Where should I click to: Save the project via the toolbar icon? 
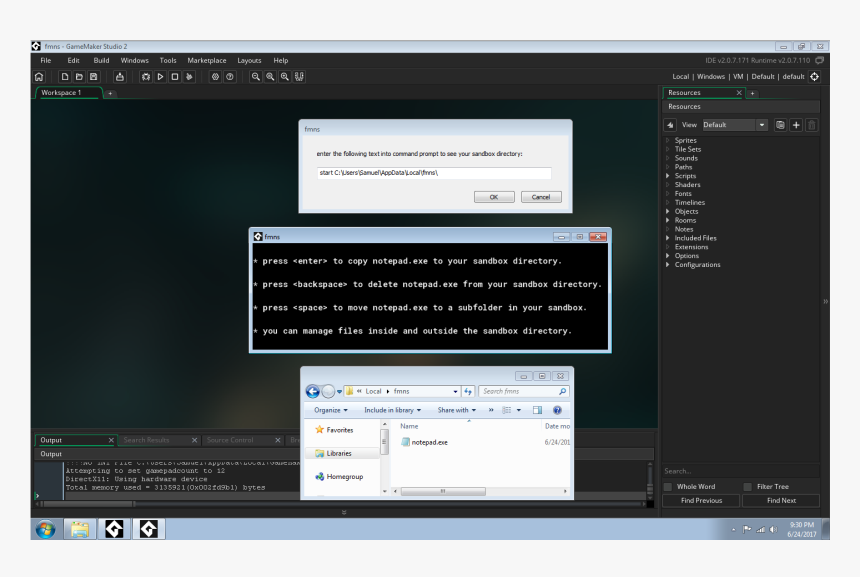tap(93, 77)
